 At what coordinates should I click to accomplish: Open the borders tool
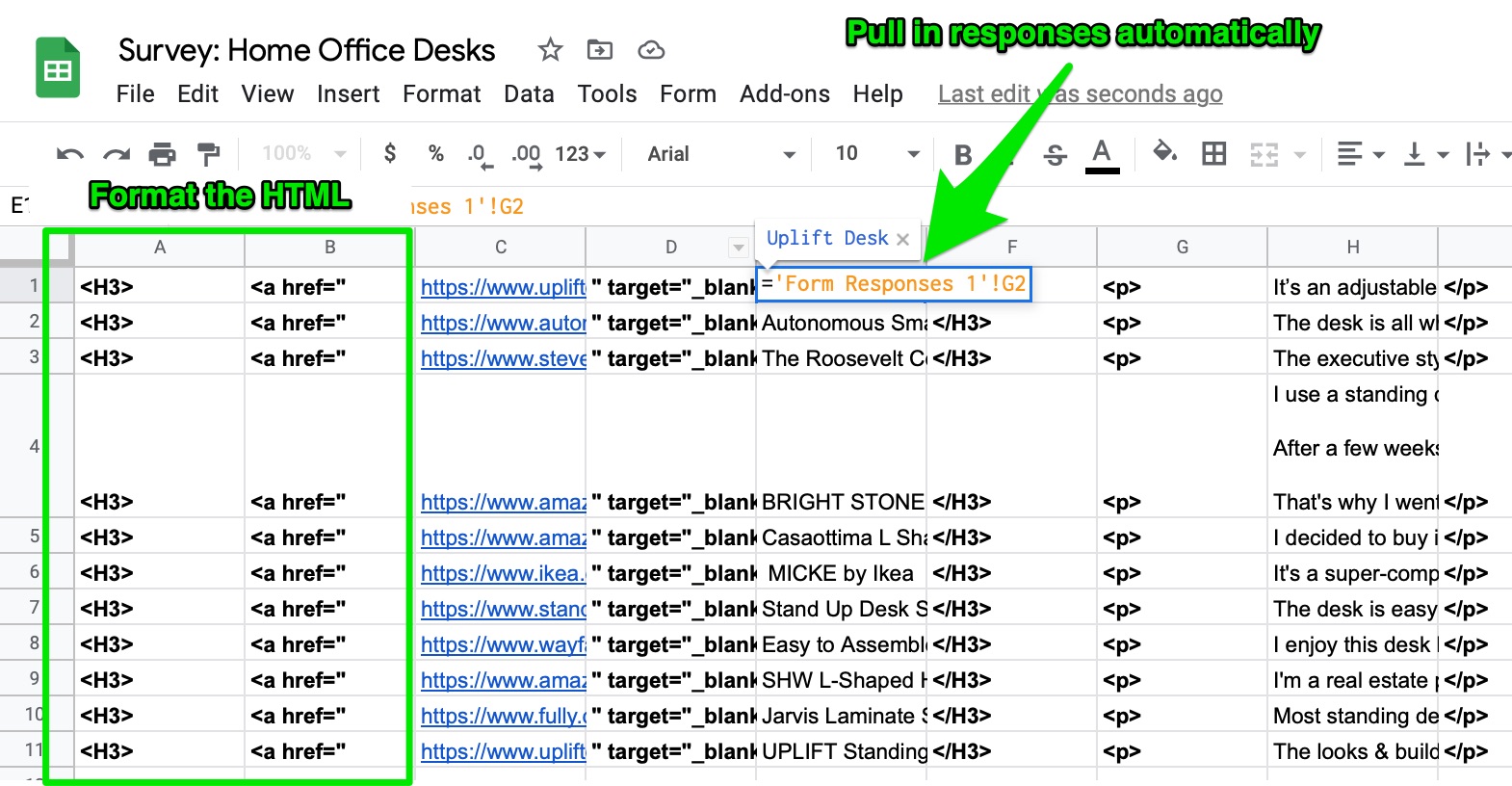pos(1214,153)
